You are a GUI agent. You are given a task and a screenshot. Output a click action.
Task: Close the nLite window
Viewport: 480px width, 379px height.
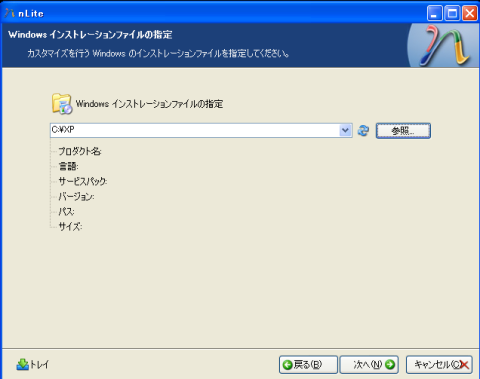click(x=470, y=13)
